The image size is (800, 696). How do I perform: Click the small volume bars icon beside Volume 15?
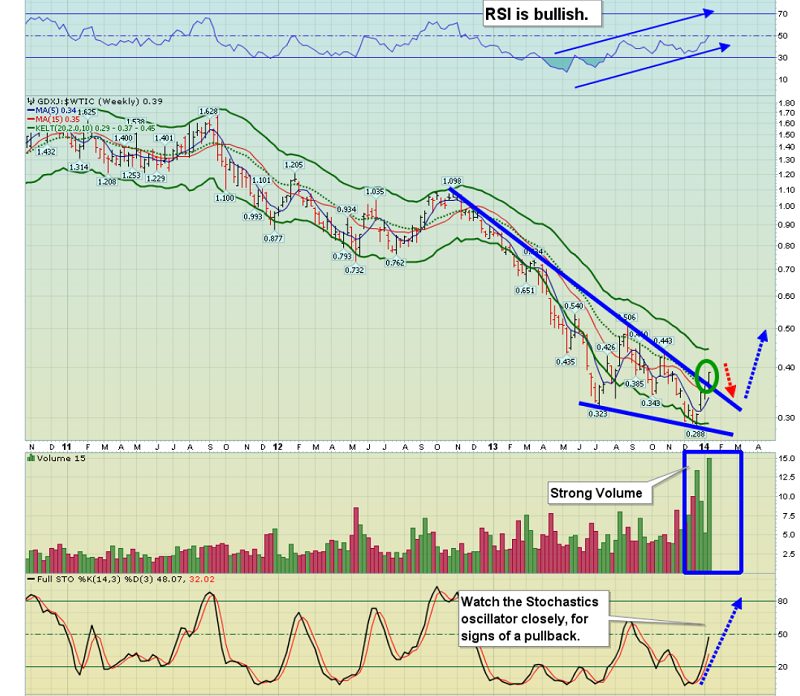[x=30, y=458]
